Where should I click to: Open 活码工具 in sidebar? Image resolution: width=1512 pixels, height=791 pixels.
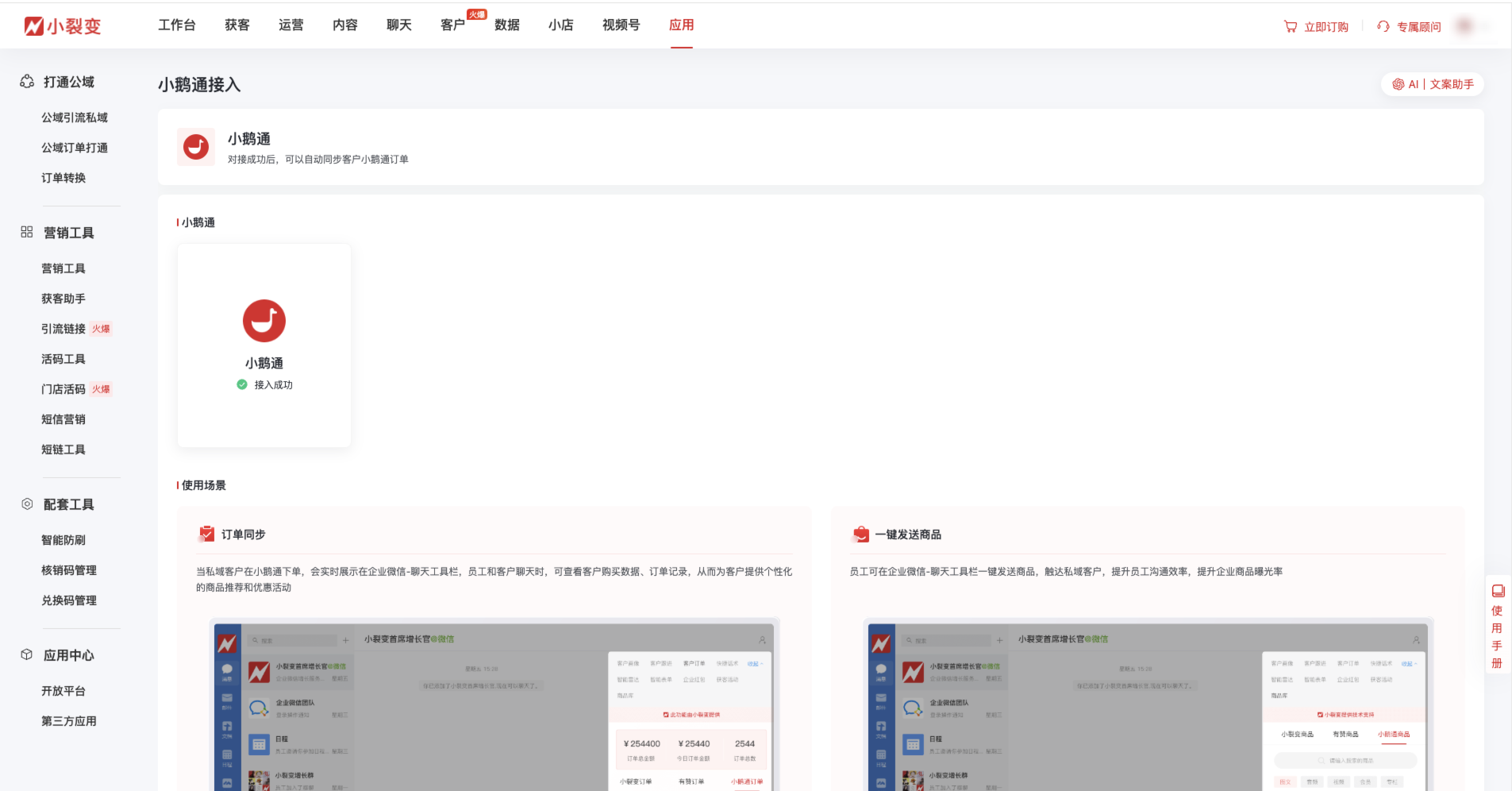[63, 359]
